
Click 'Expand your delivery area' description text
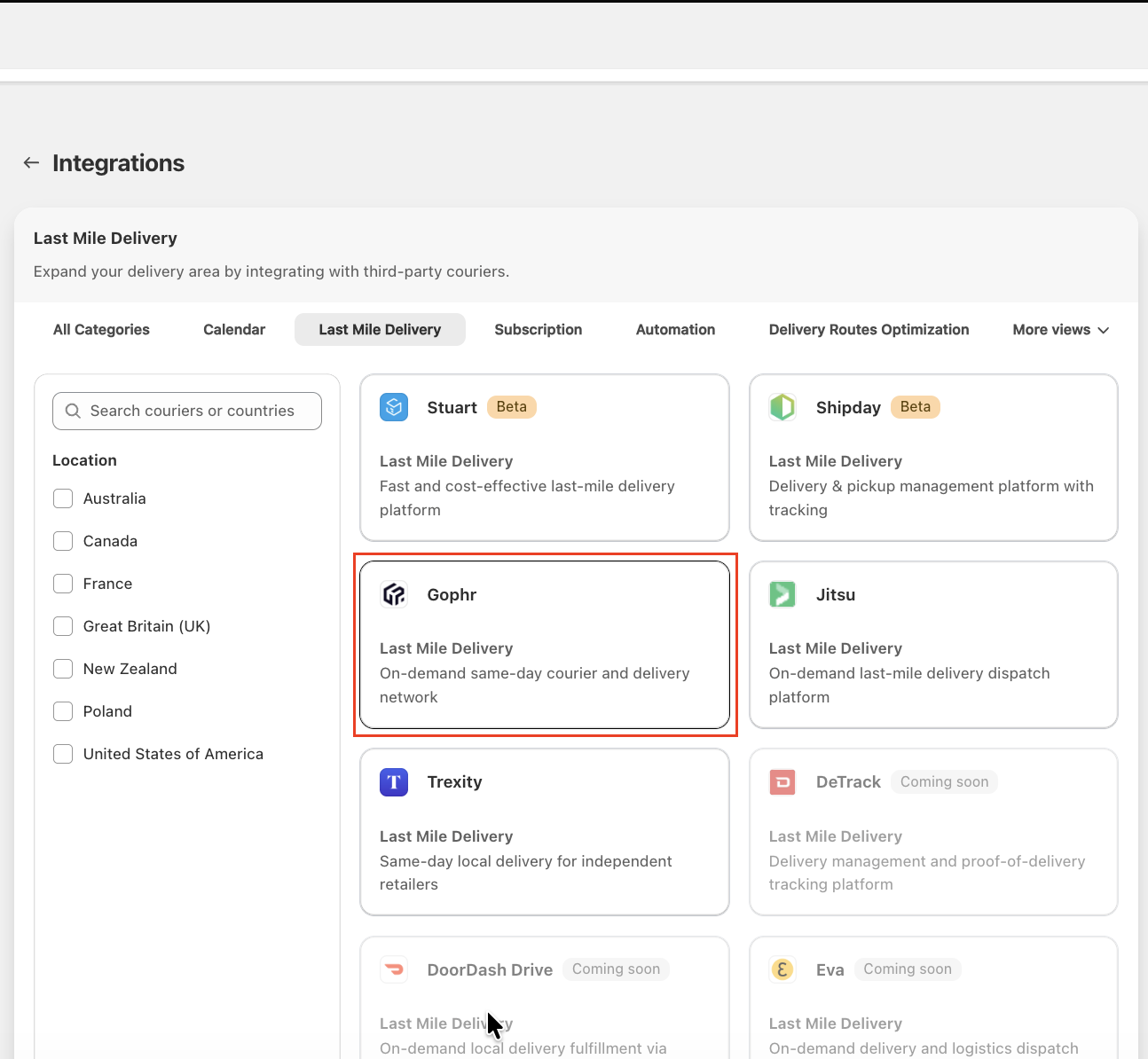pos(271,271)
